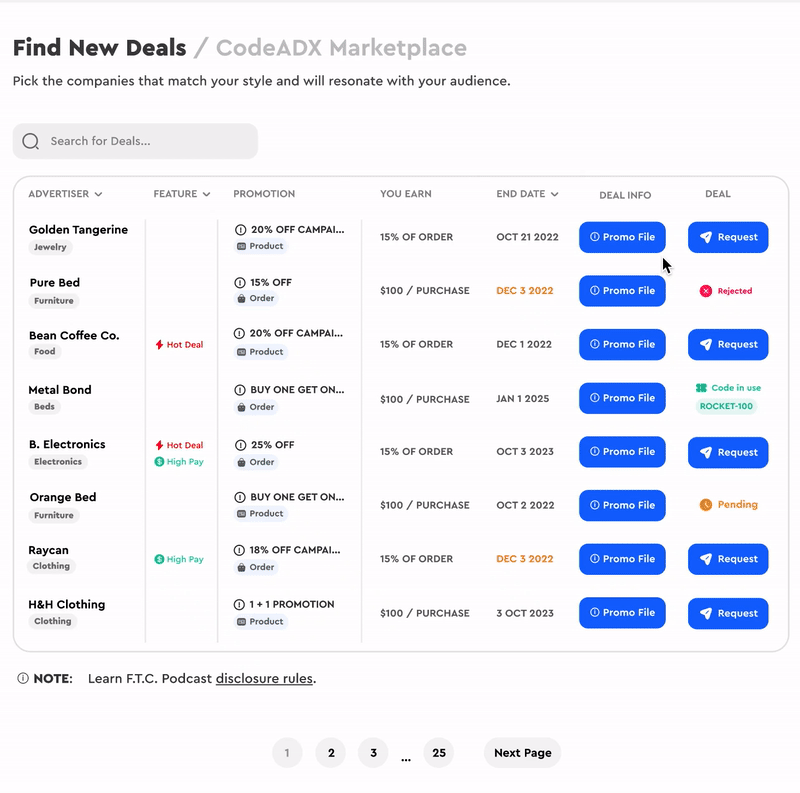800x793 pixels.
Task: Click the orange Pending clock icon for Orange Bed
Action: click(706, 505)
